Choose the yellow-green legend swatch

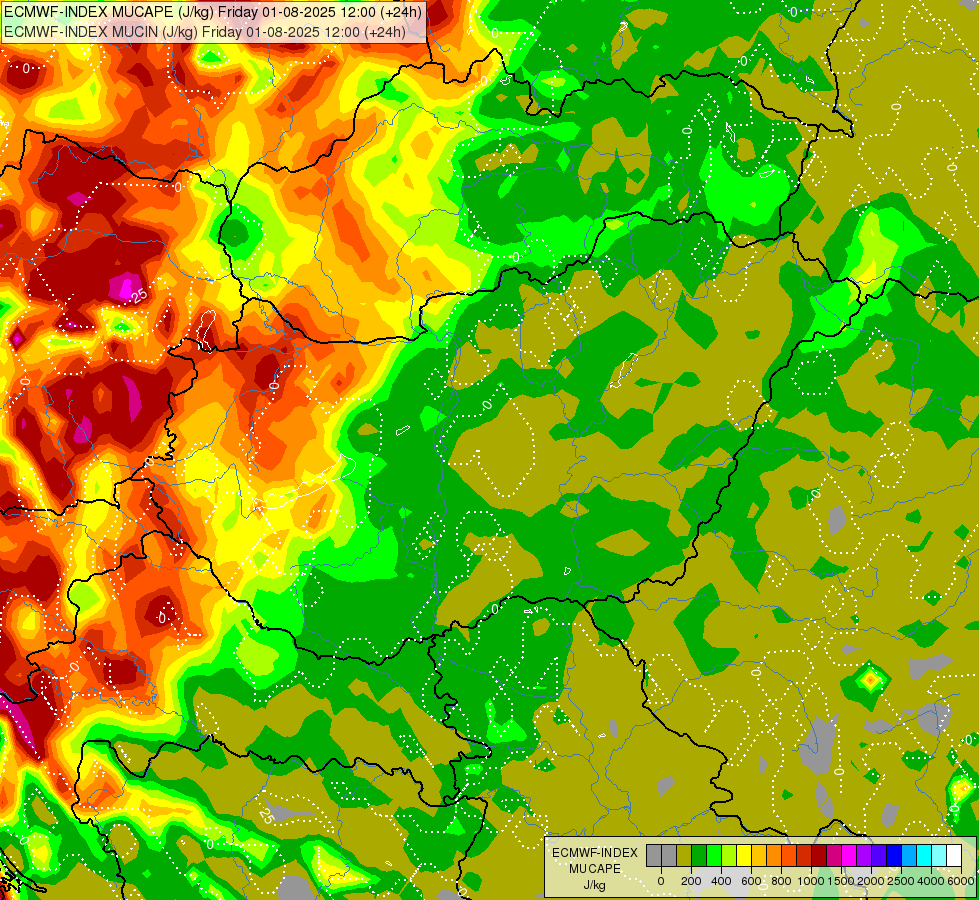click(x=729, y=855)
